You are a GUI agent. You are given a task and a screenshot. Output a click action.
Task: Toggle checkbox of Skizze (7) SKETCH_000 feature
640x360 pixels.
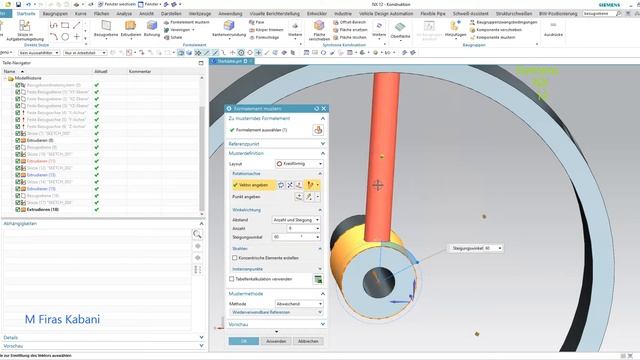coord(18,133)
